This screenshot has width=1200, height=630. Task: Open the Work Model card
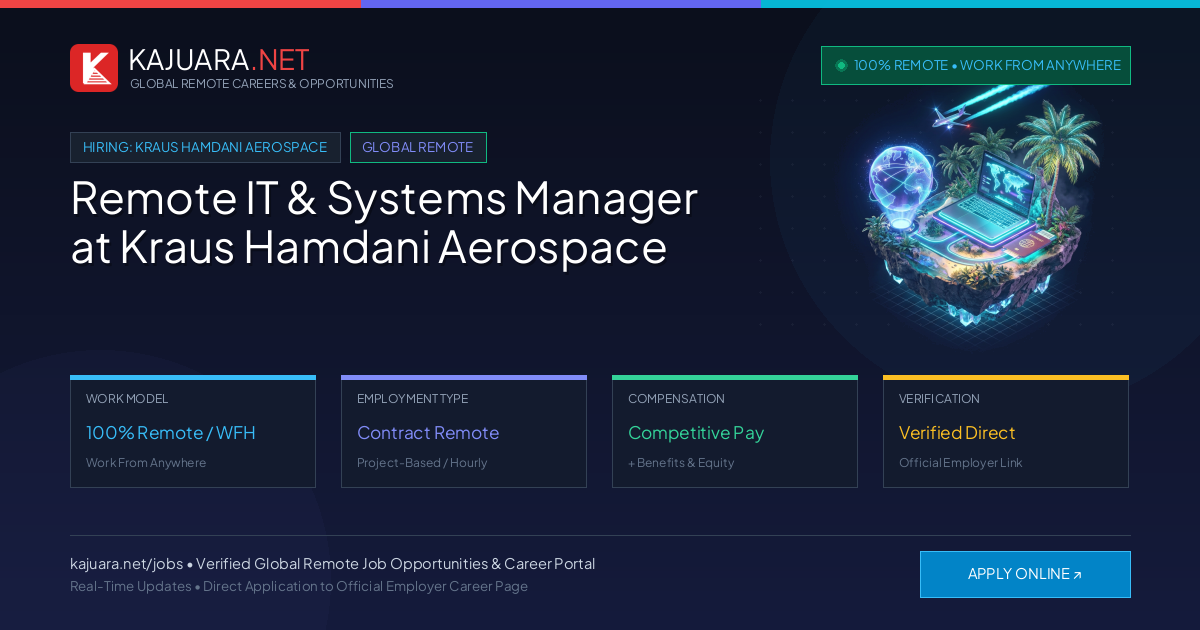[x=193, y=431]
